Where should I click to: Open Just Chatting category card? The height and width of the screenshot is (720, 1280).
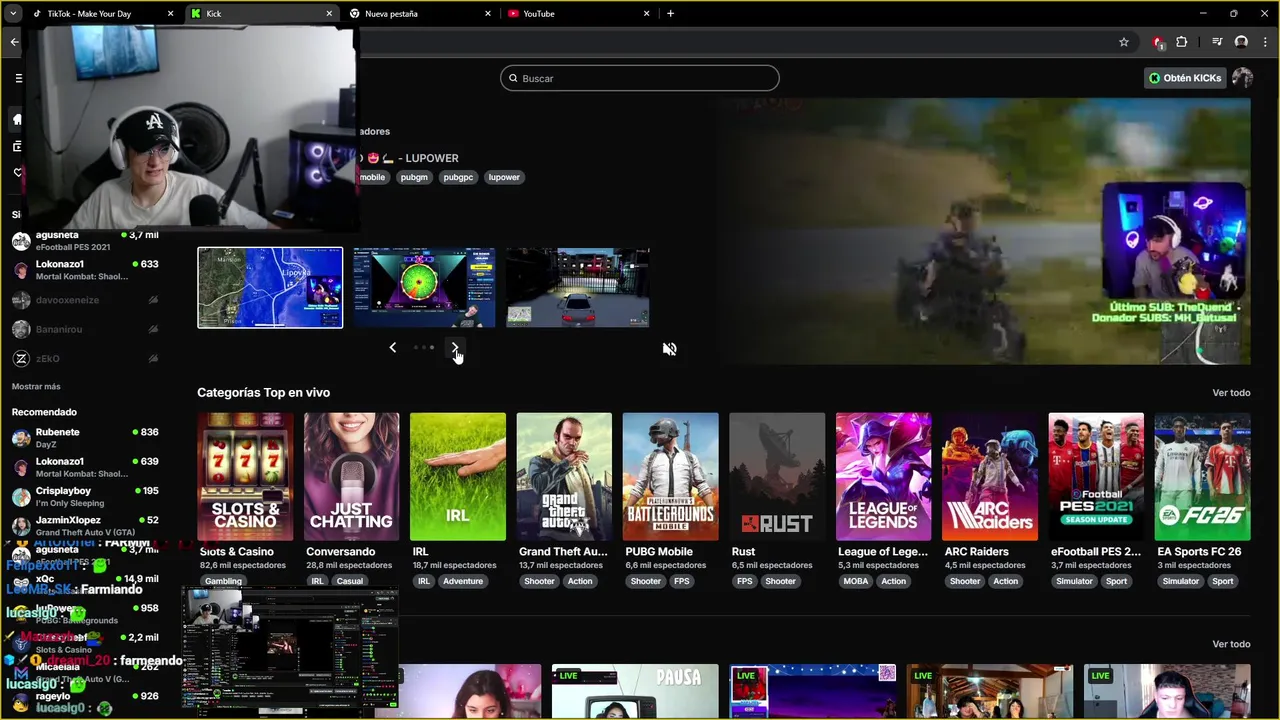click(351, 477)
